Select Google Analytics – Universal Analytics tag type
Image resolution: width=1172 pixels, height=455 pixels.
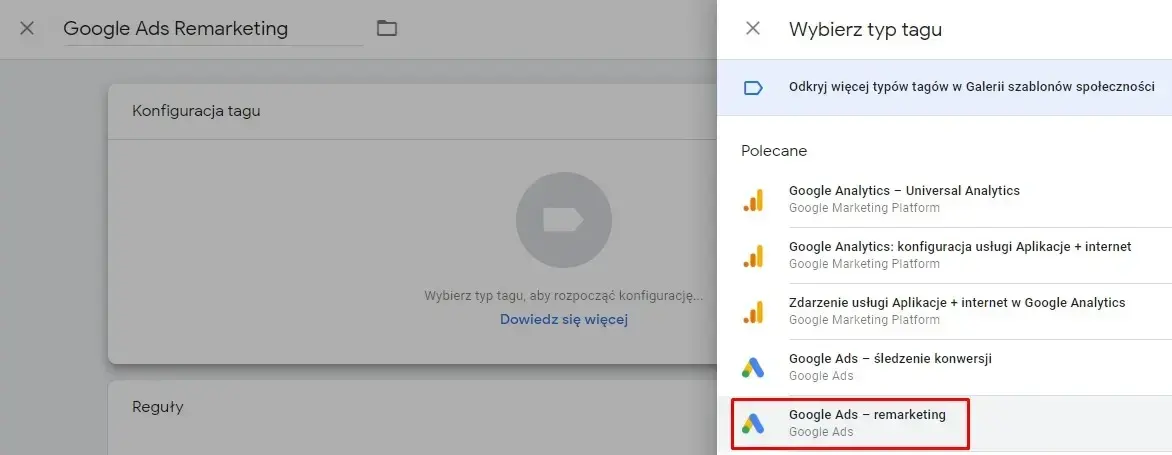click(944, 199)
